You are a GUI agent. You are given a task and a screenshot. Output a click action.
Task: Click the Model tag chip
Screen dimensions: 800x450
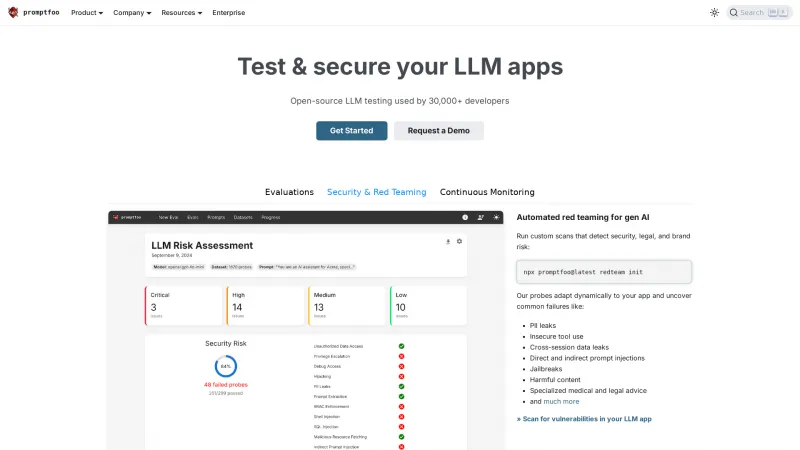(x=179, y=267)
